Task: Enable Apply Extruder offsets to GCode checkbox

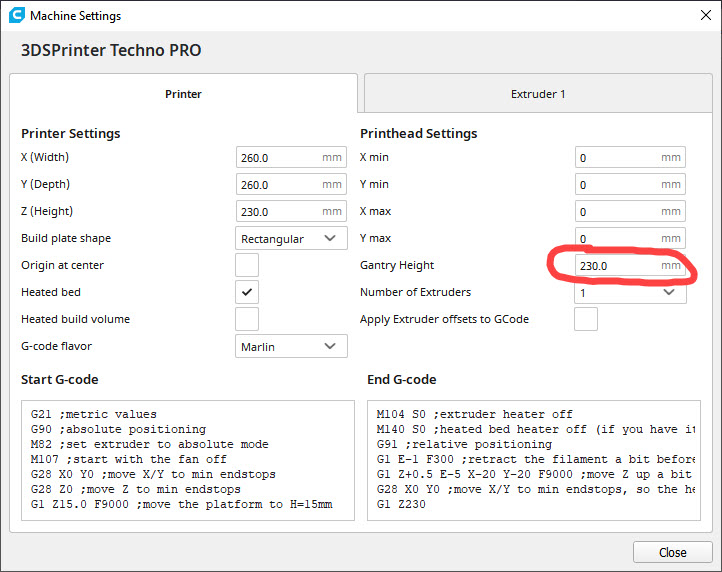Action: coord(586,319)
